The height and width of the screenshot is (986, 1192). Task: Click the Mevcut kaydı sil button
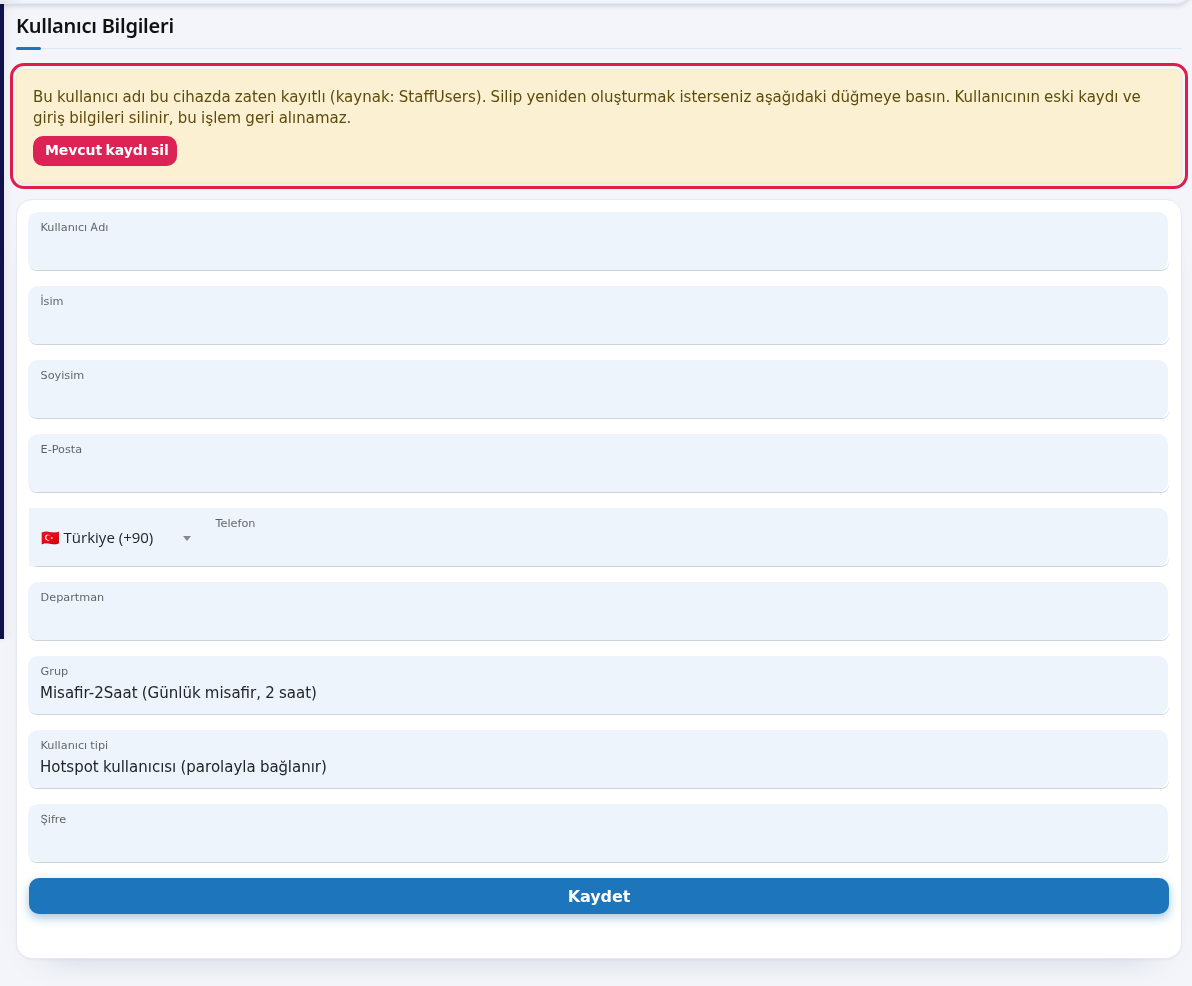coord(105,151)
